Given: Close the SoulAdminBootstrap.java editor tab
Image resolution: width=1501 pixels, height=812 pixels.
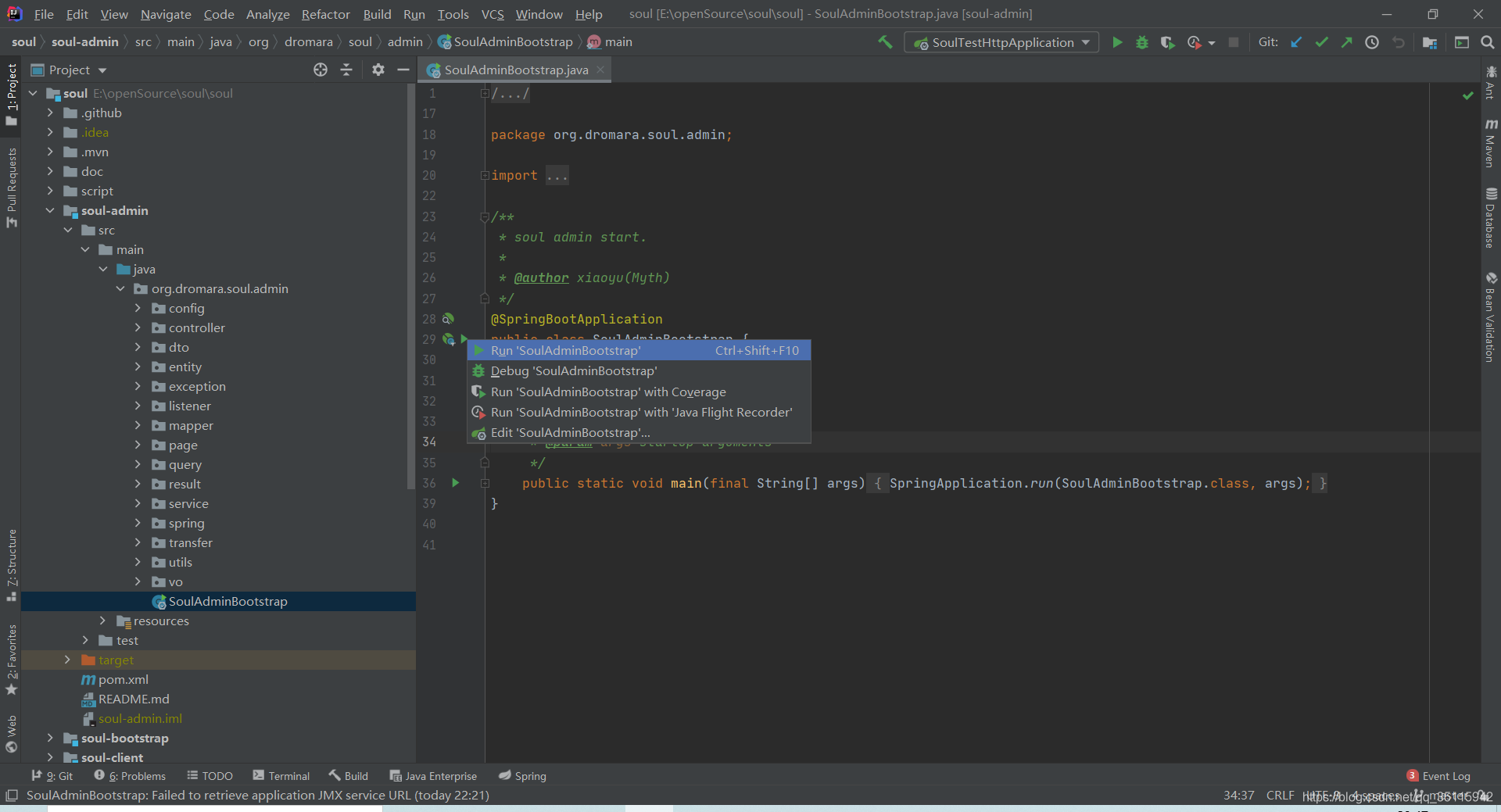Looking at the screenshot, I should pyautogui.click(x=600, y=70).
